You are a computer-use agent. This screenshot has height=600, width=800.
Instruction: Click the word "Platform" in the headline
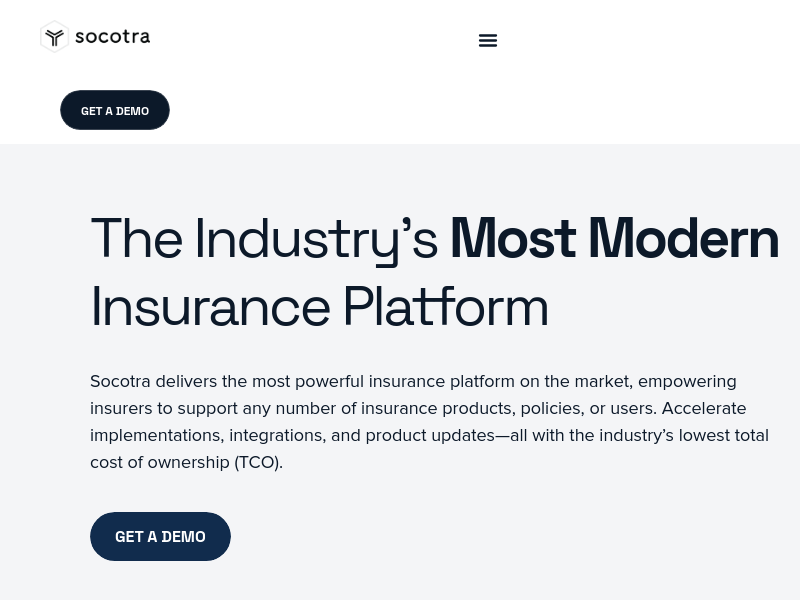coord(445,306)
